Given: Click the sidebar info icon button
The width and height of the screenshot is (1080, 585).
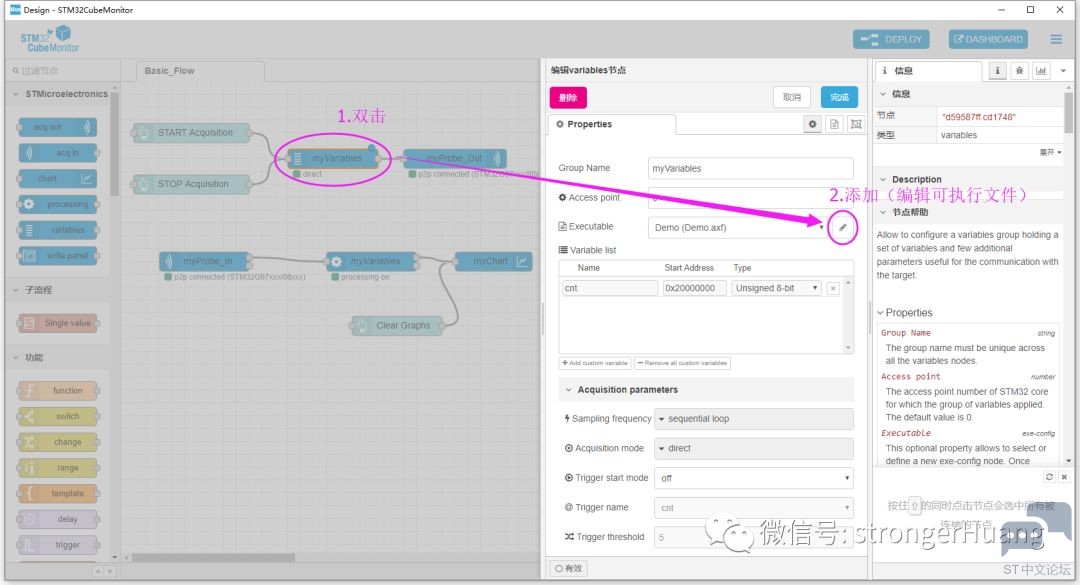Looking at the screenshot, I should (x=997, y=70).
